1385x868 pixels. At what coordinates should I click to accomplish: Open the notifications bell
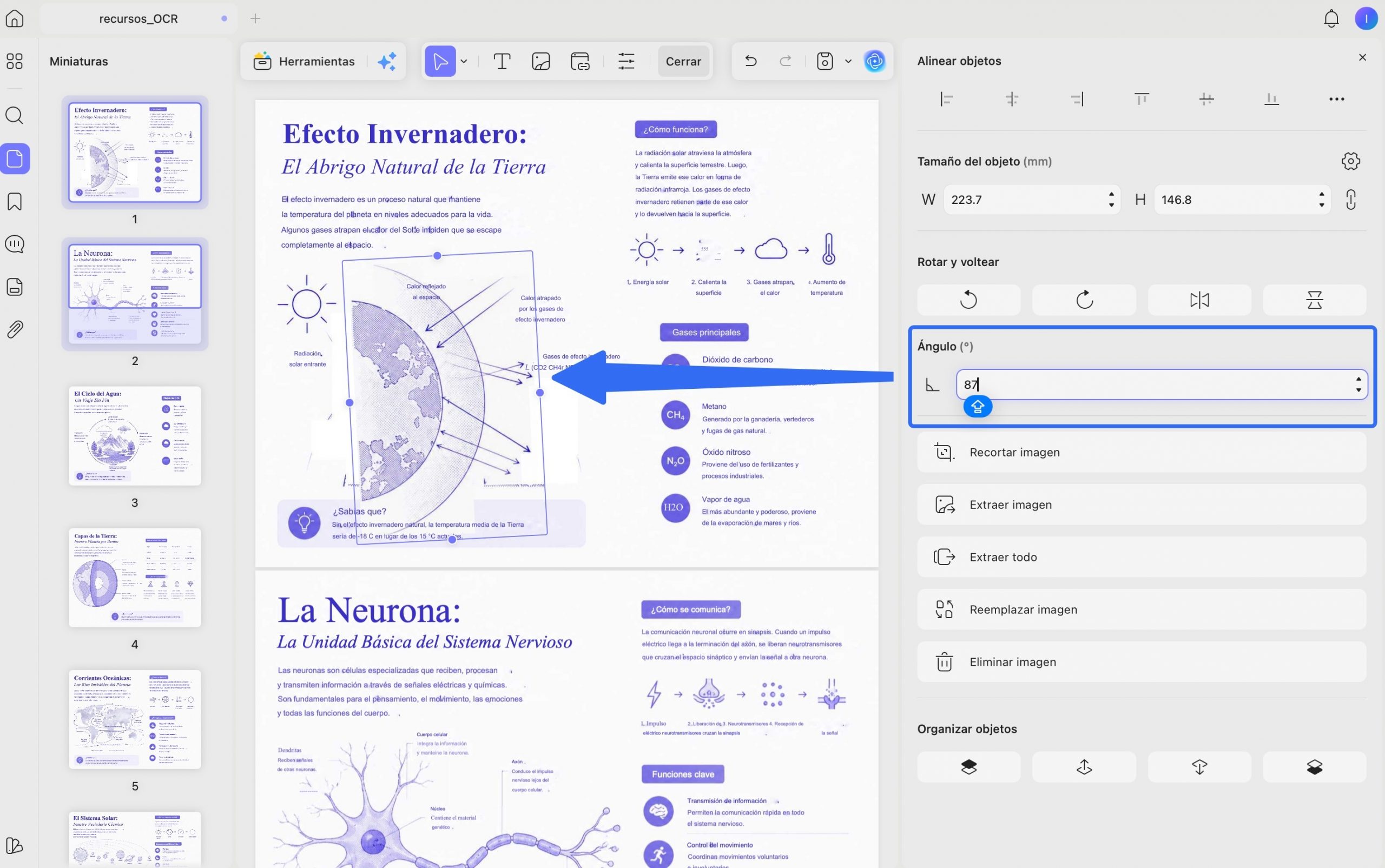1331,18
